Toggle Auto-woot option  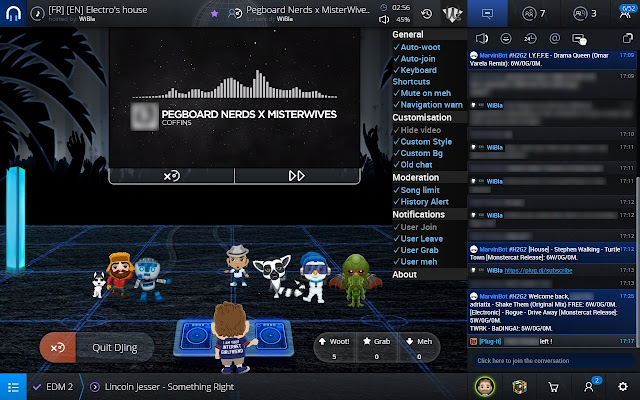(417, 47)
